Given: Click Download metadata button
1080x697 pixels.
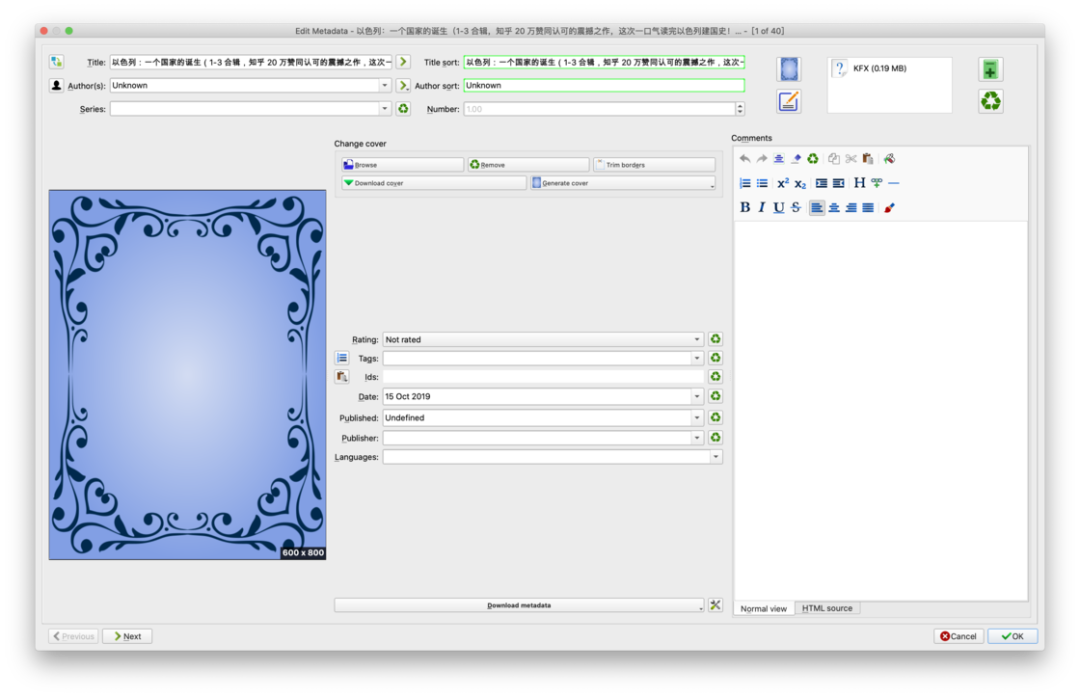Looking at the screenshot, I should (x=519, y=605).
